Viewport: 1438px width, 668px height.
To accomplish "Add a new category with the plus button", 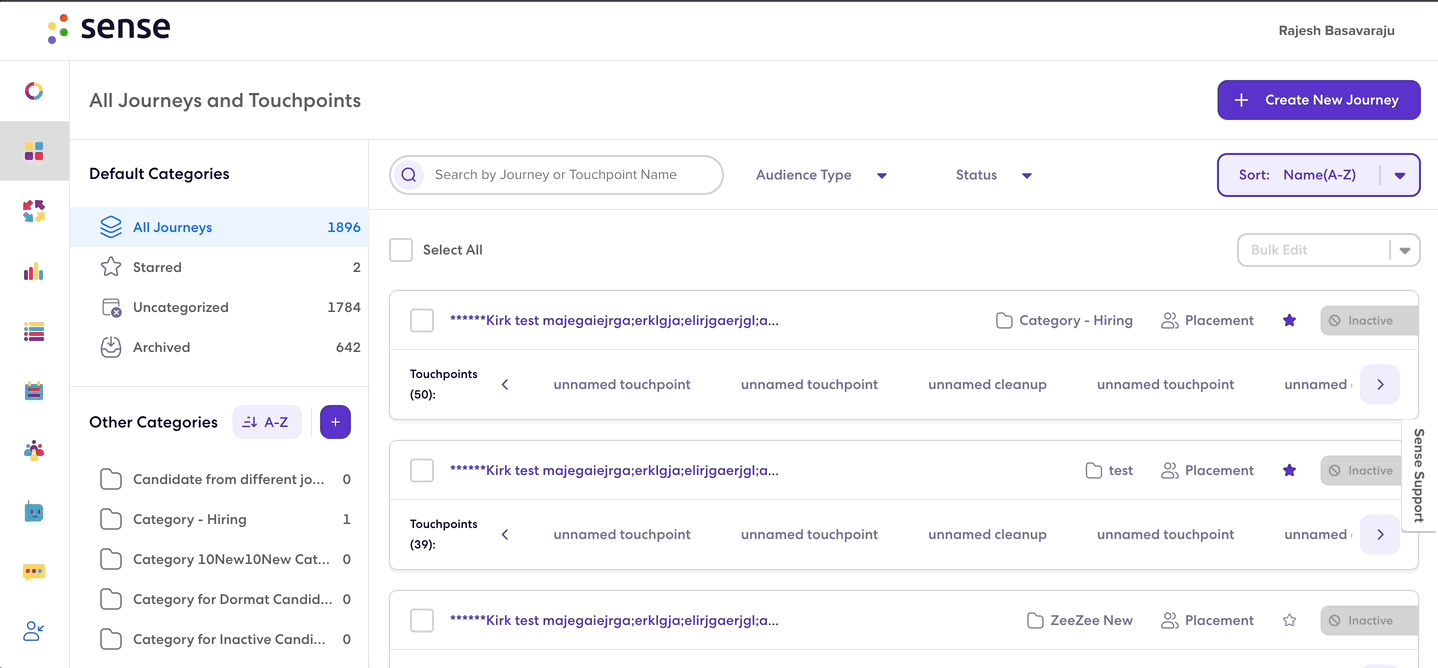I will click(x=335, y=422).
